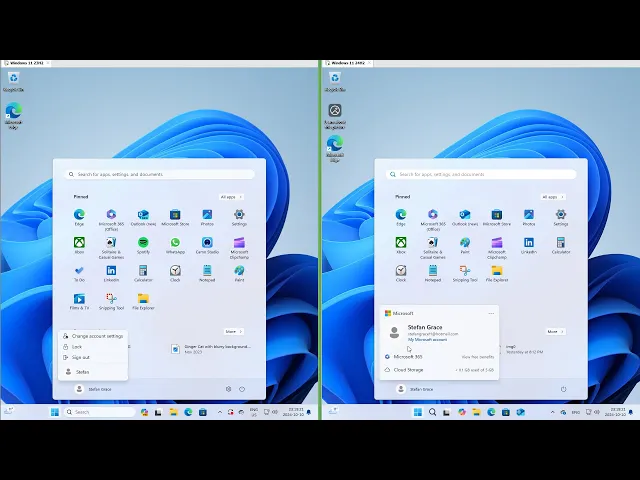
Task: Show hidden tray icons on left taskbar
Action: coord(220,412)
